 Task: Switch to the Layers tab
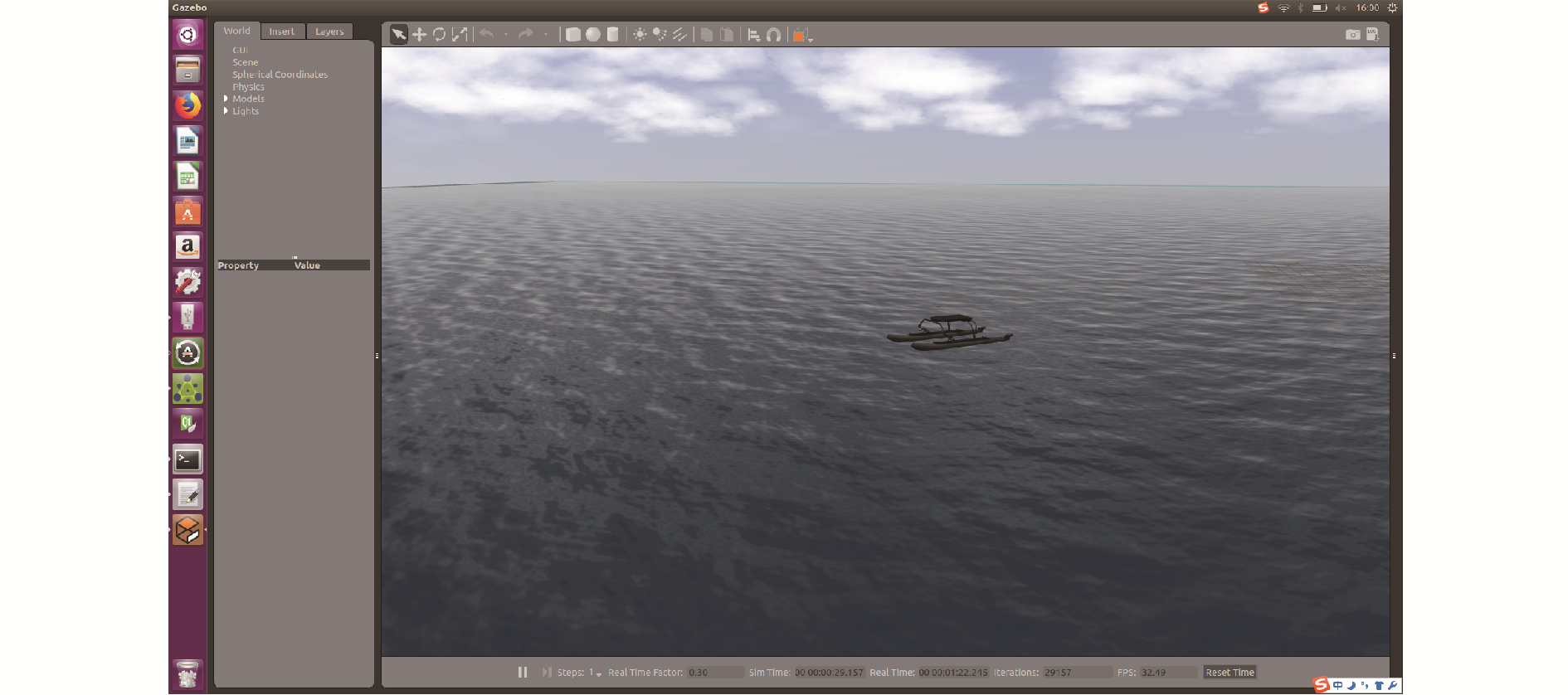tap(329, 32)
